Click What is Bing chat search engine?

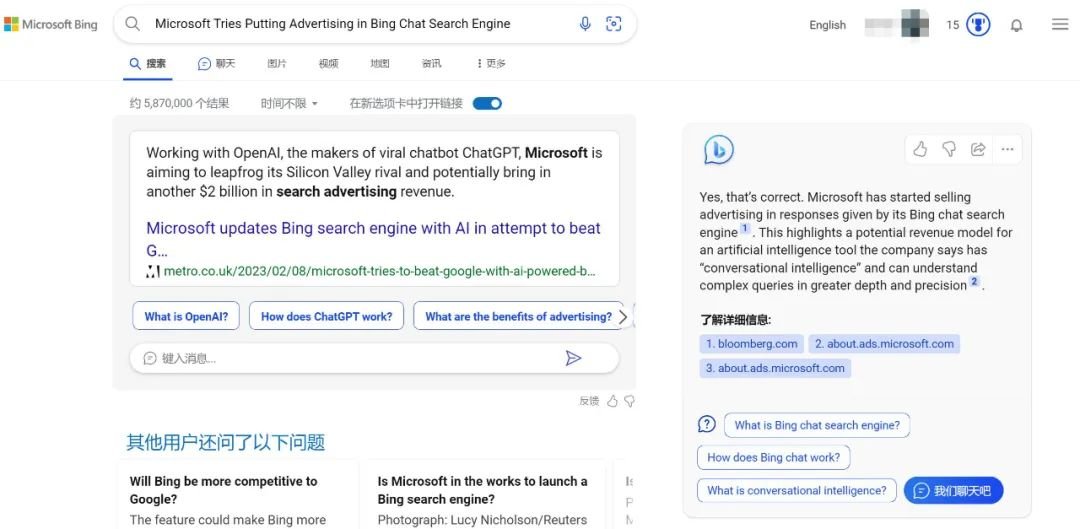click(x=817, y=425)
